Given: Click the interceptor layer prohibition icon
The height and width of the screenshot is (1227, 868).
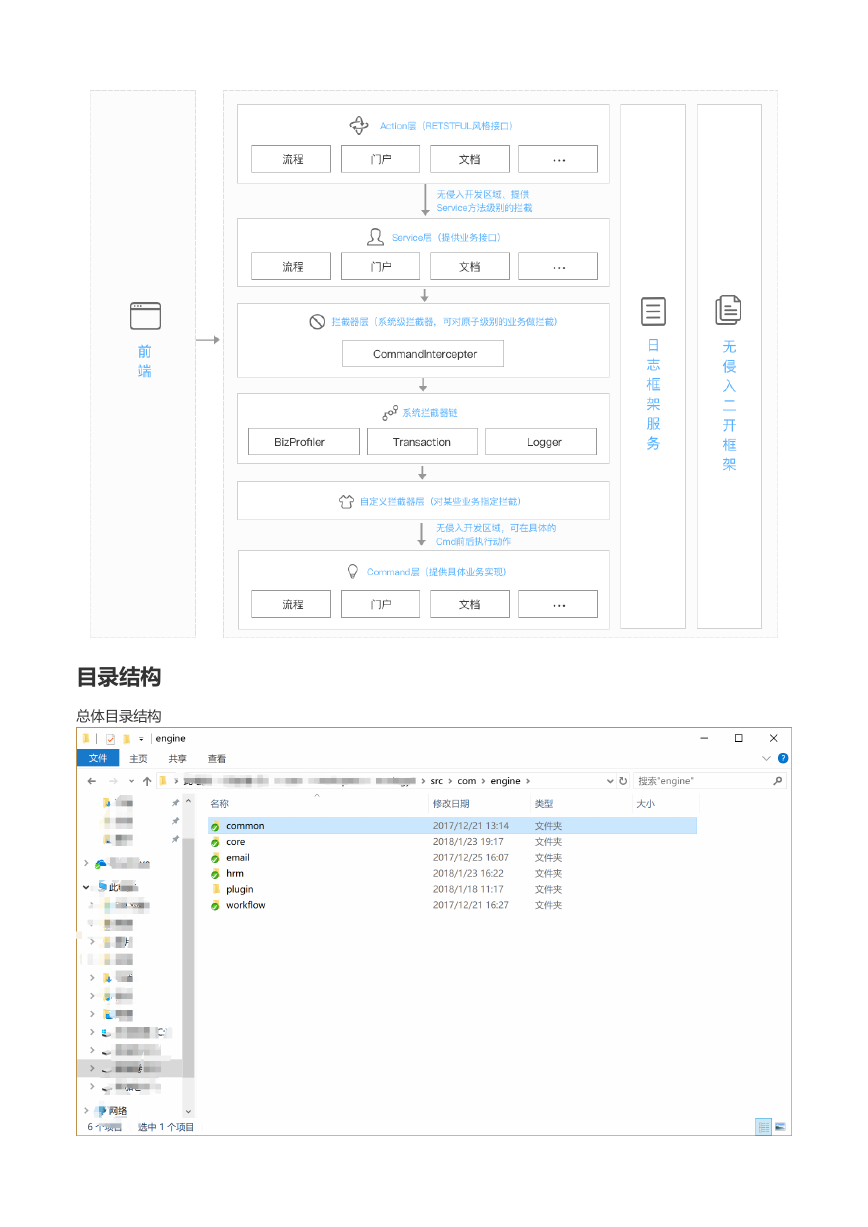Looking at the screenshot, I should tap(317, 322).
